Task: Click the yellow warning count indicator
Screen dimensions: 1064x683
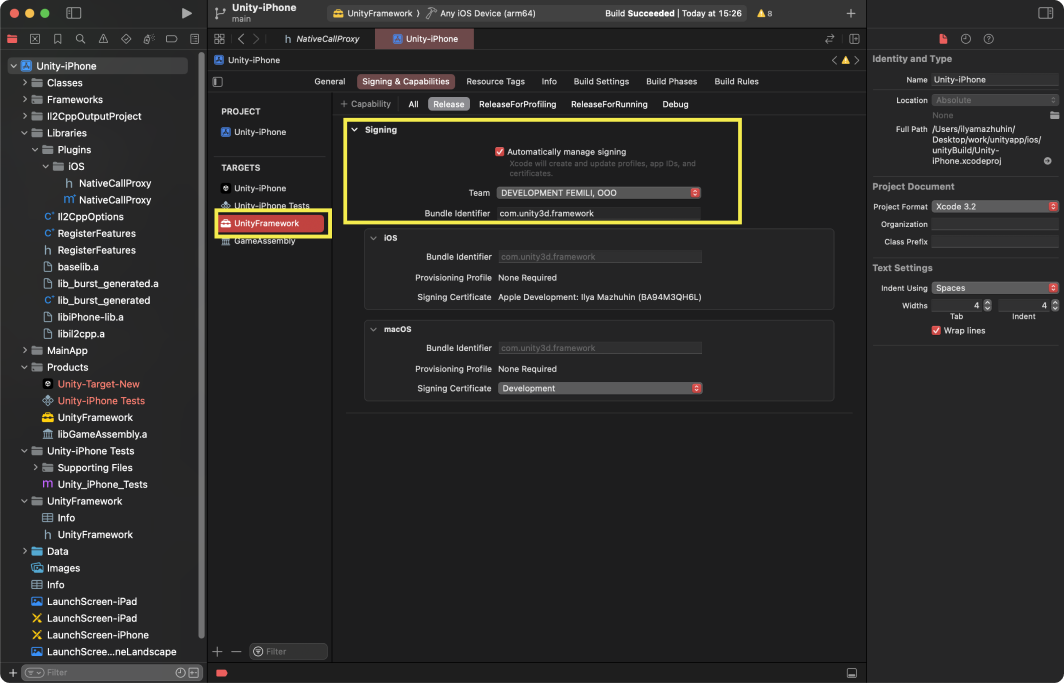Action: coord(763,13)
